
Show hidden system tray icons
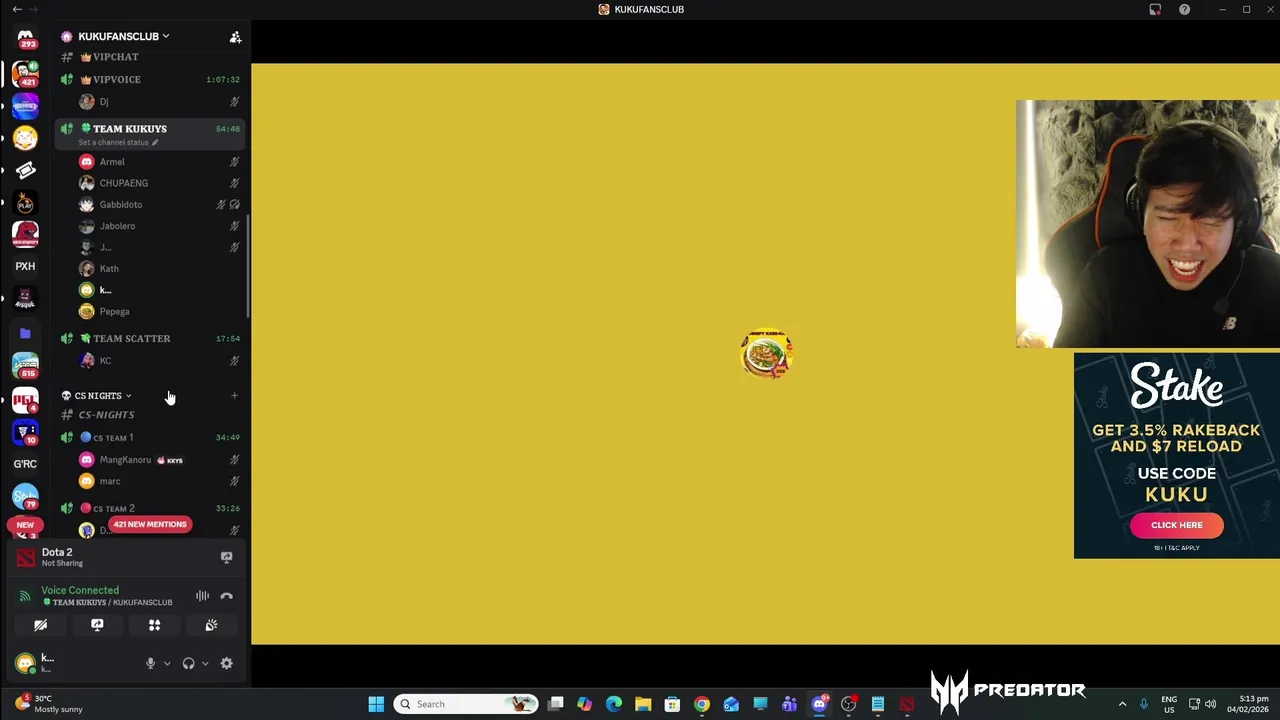pyautogui.click(x=1122, y=704)
